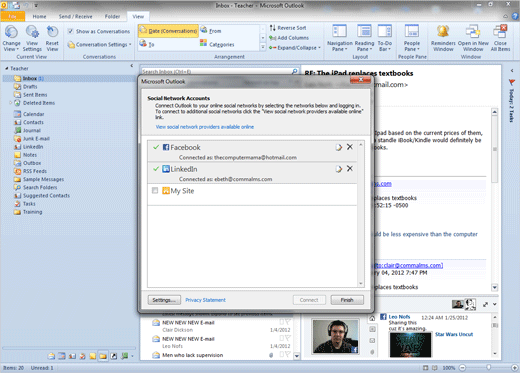Click in the Search Inbox field
Image resolution: width=520 pixels, height=373 pixels.
pos(216,71)
